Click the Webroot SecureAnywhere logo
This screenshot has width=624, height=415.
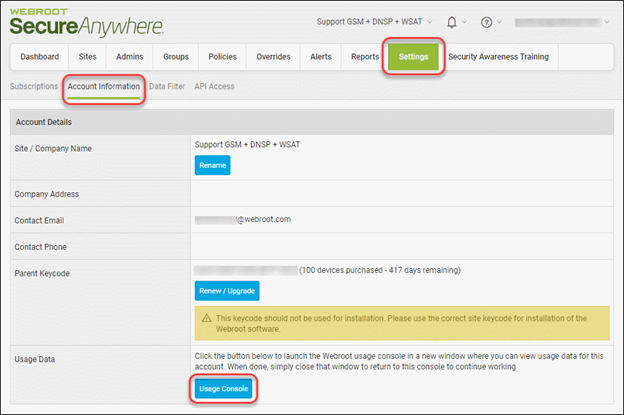pos(86,23)
